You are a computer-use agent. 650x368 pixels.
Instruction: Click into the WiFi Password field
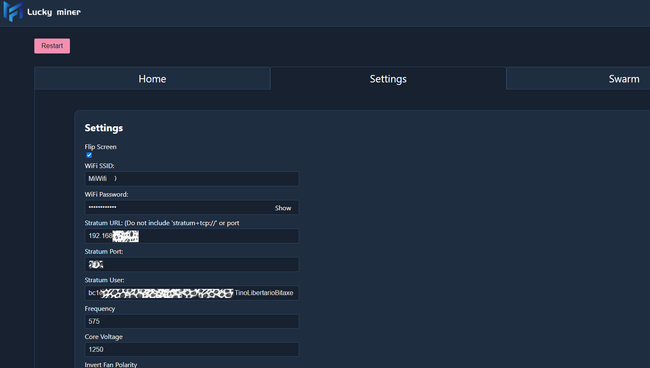tap(178, 207)
